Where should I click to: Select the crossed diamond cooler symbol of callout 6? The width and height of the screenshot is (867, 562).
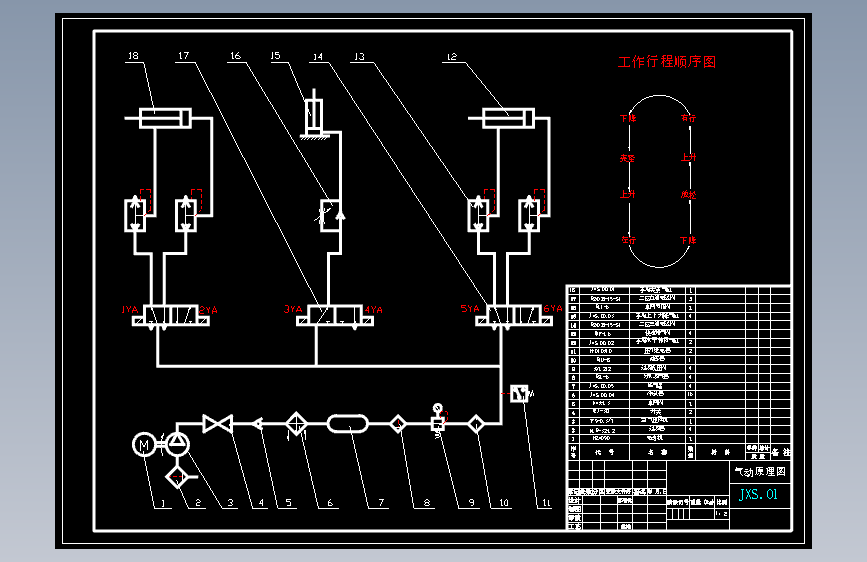click(x=296, y=424)
